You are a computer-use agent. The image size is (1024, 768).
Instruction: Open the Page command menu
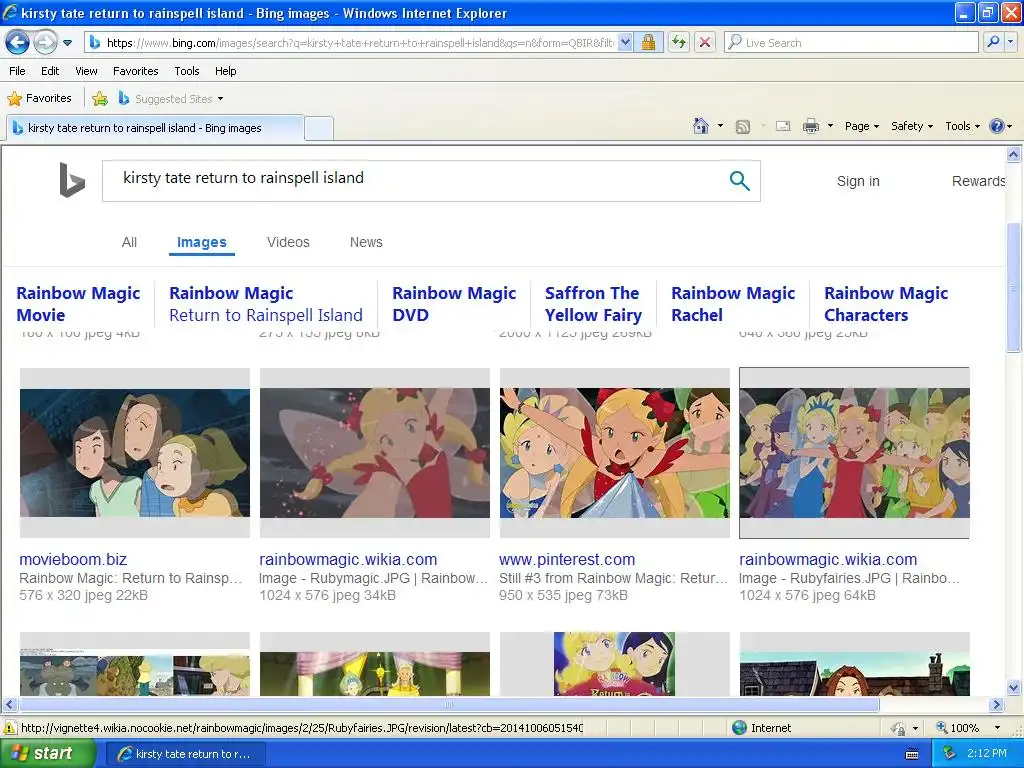(861, 126)
